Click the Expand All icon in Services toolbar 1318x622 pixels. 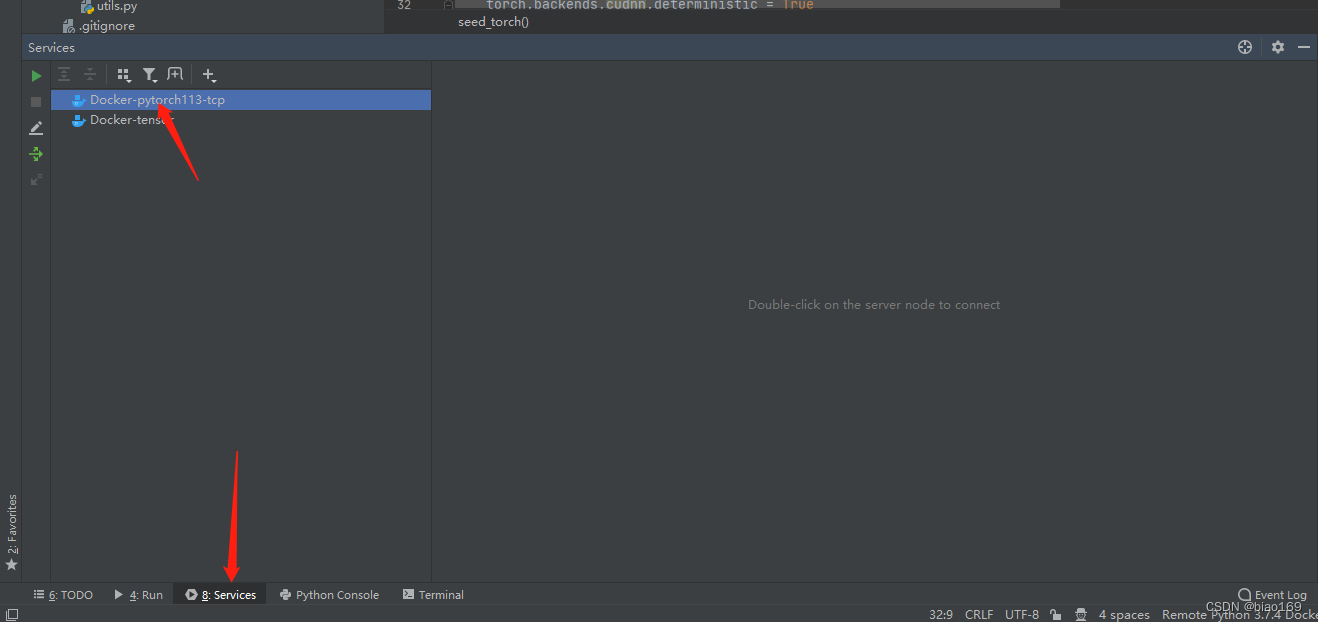point(63,74)
